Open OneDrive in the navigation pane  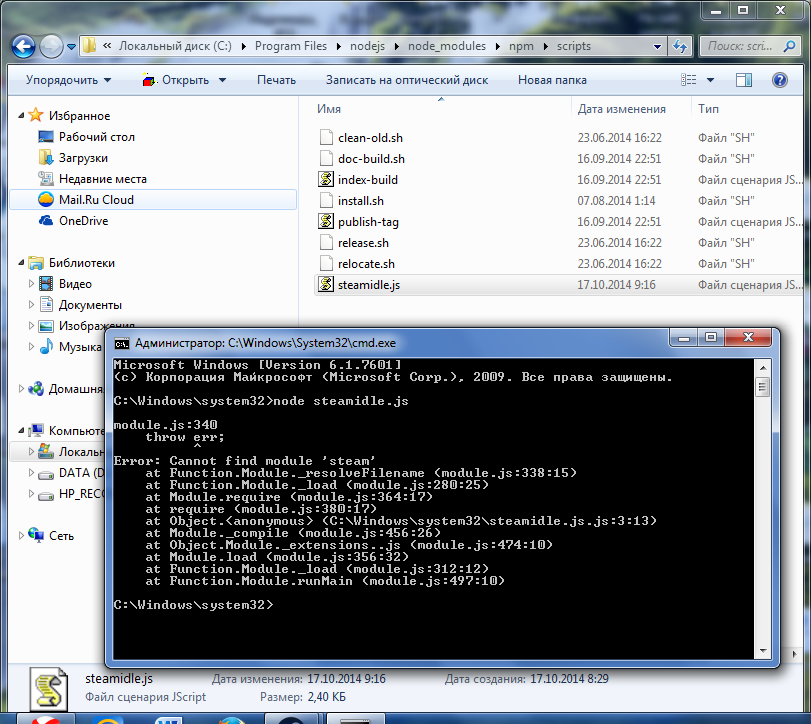tap(83, 221)
